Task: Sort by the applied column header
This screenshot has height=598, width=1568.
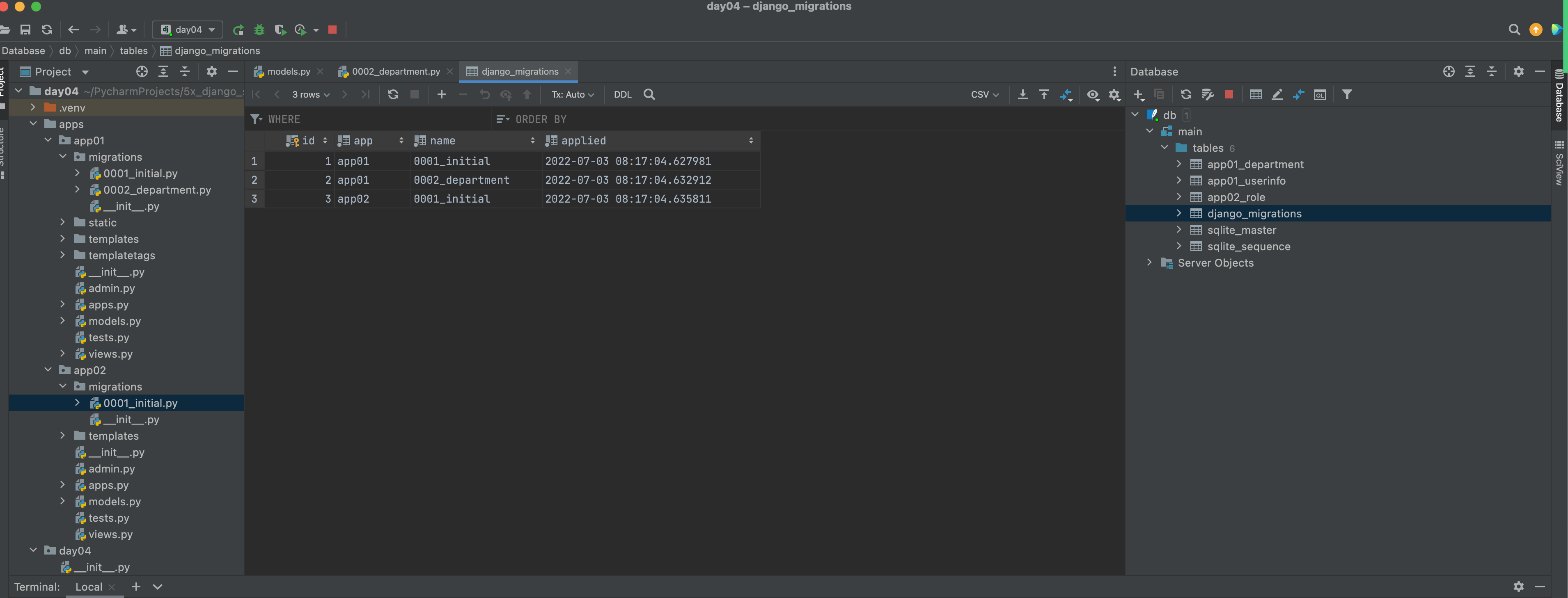Action: point(583,141)
